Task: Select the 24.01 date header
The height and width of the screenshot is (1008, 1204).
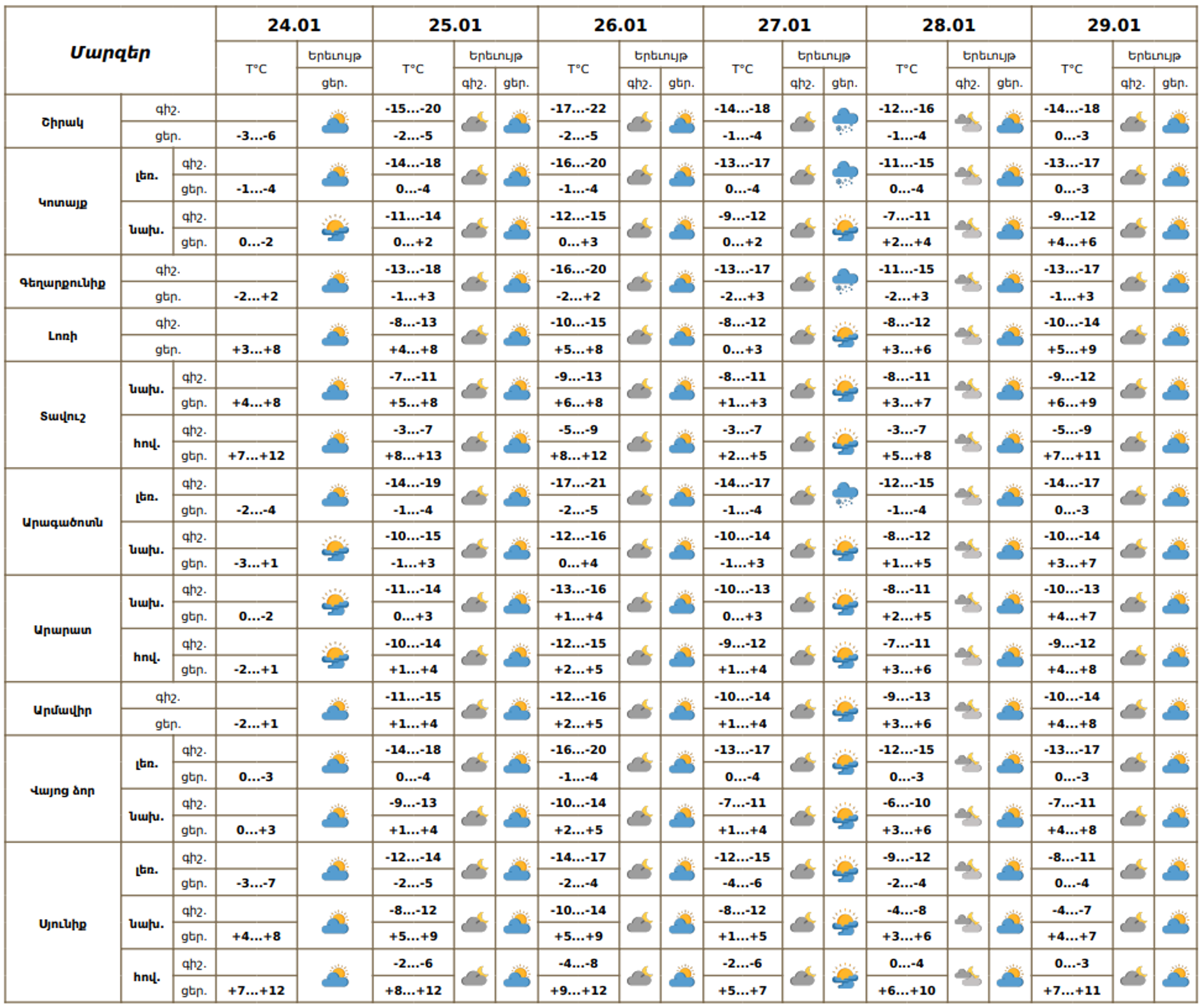Action: coord(294,25)
